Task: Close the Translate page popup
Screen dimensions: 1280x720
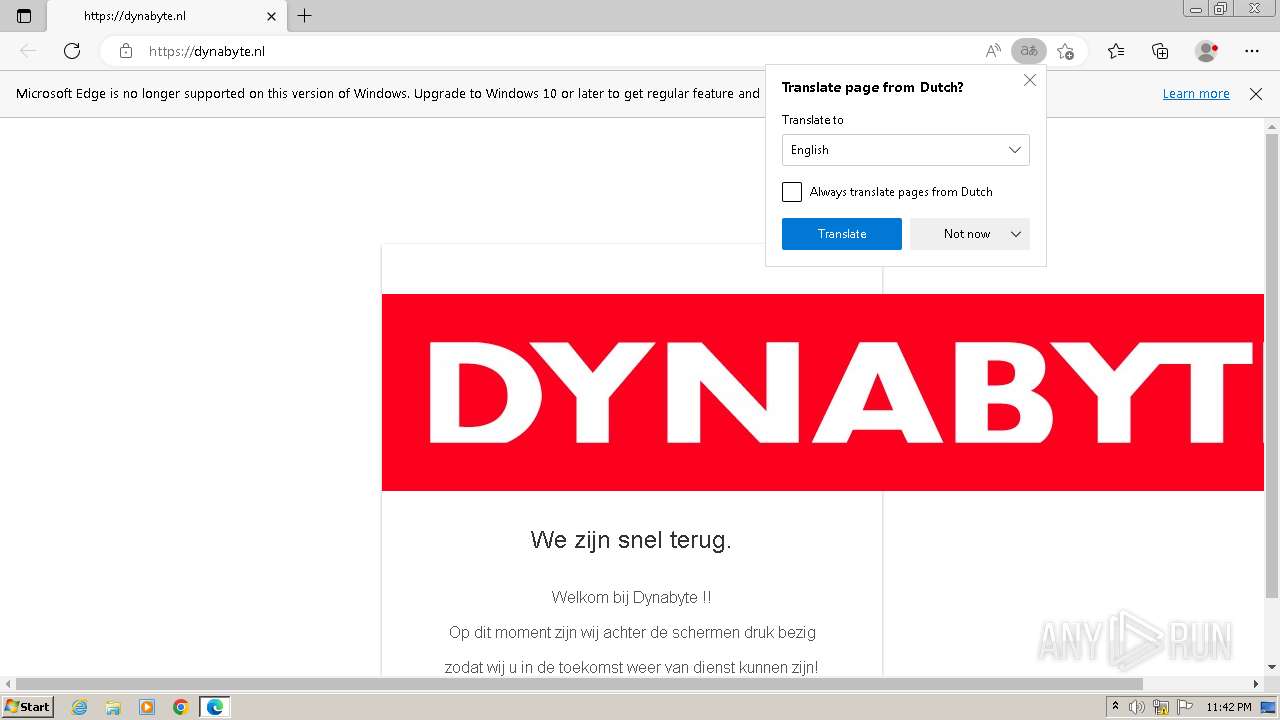Action: tap(1030, 80)
